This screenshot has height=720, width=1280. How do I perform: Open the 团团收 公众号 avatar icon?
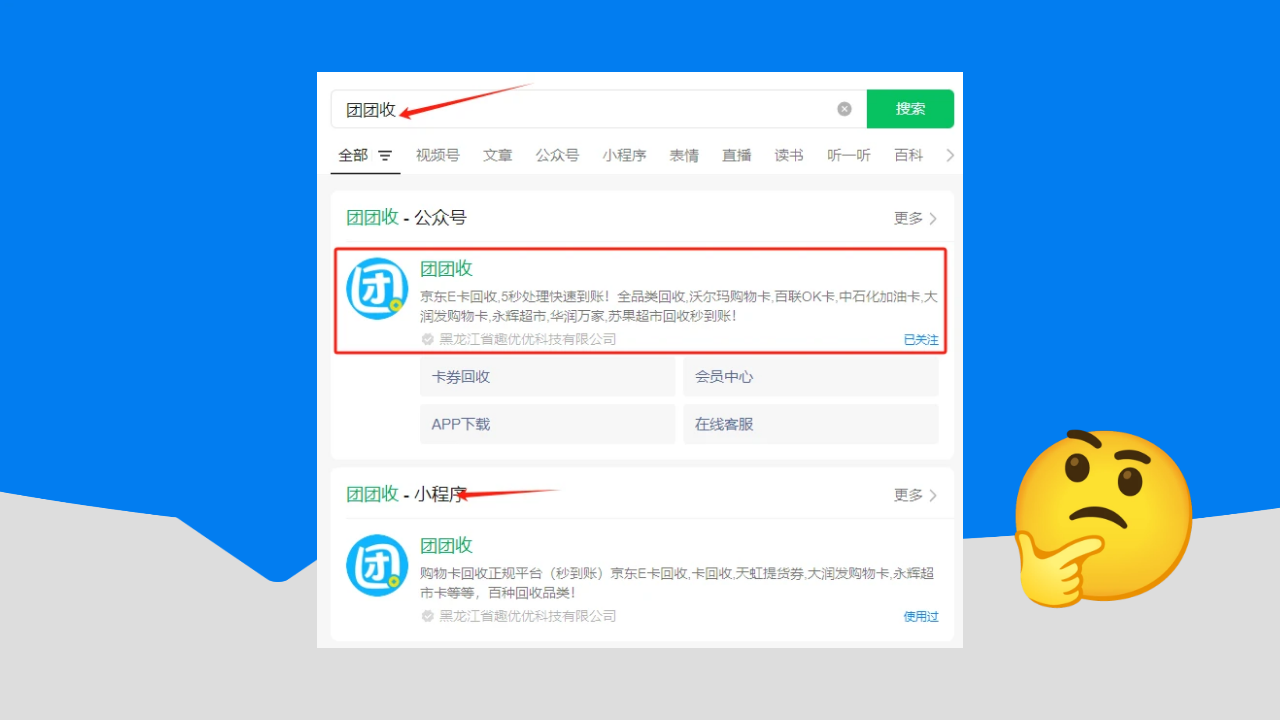click(x=377, y=289)
